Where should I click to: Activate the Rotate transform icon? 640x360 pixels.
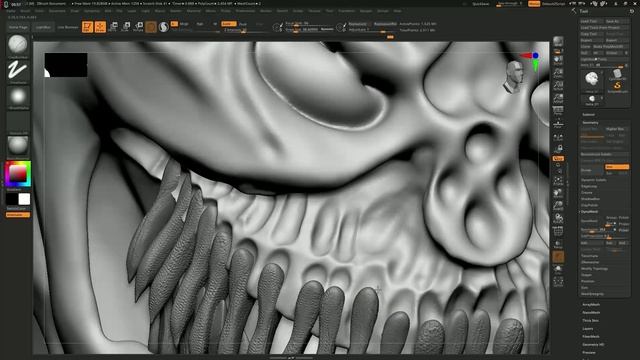[138, 27]
